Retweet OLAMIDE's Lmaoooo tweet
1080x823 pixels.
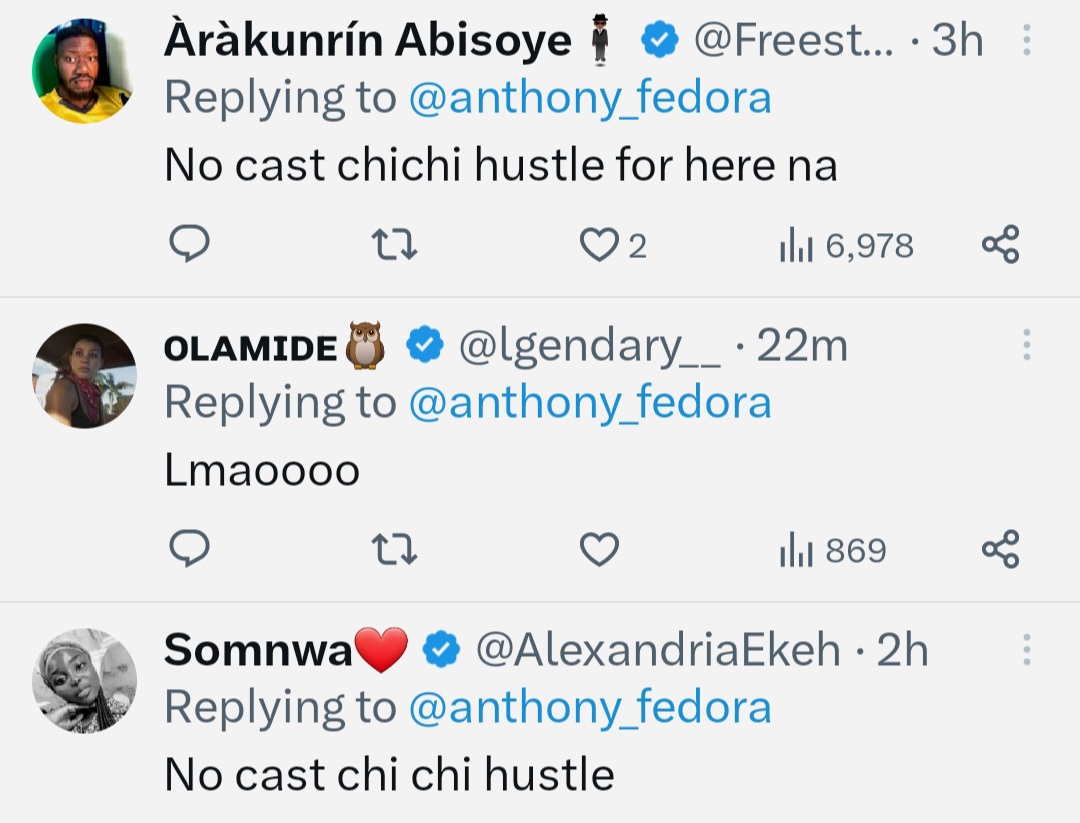[394, 550]
